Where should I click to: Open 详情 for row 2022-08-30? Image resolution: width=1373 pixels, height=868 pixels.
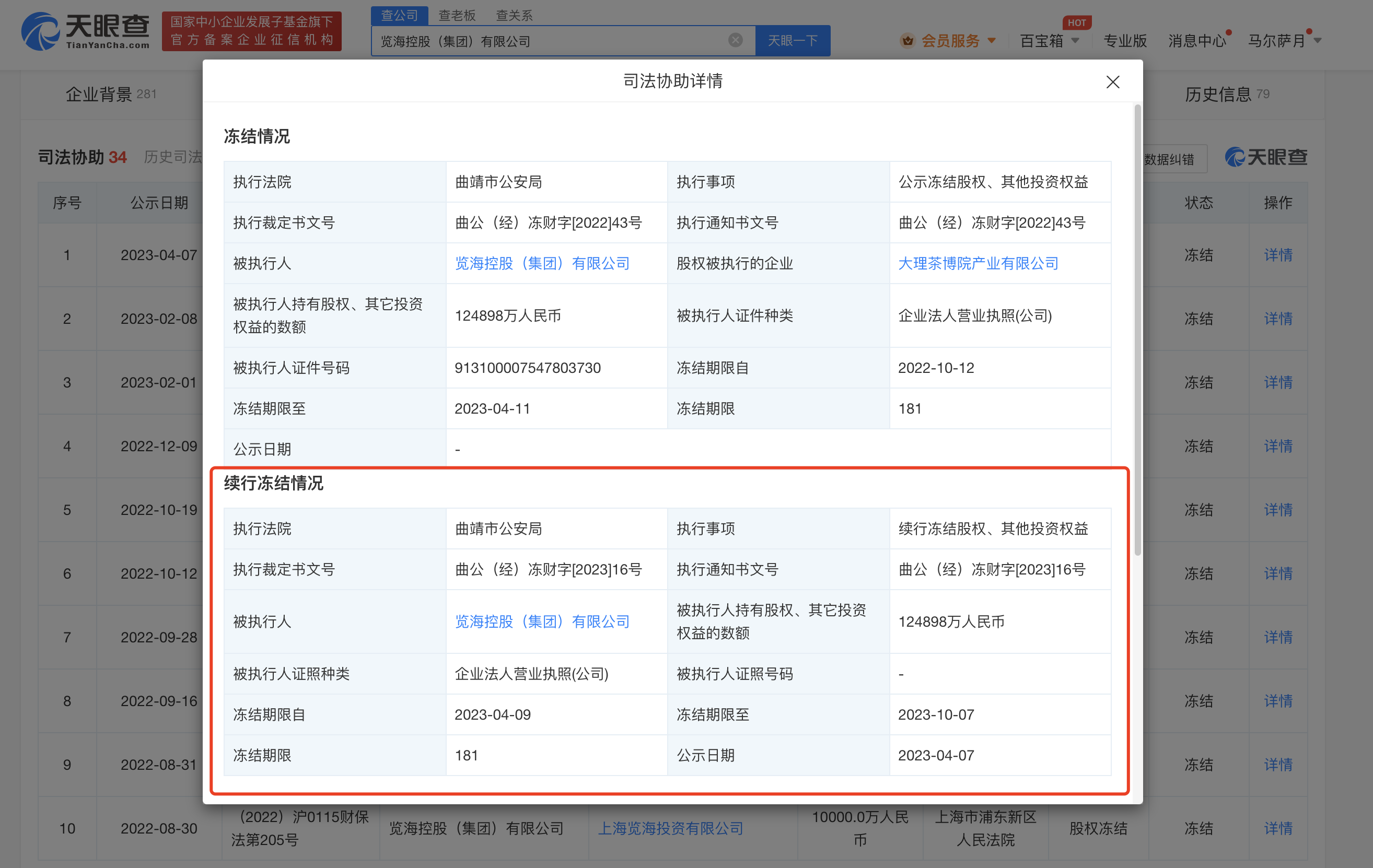coord(1278,828)
